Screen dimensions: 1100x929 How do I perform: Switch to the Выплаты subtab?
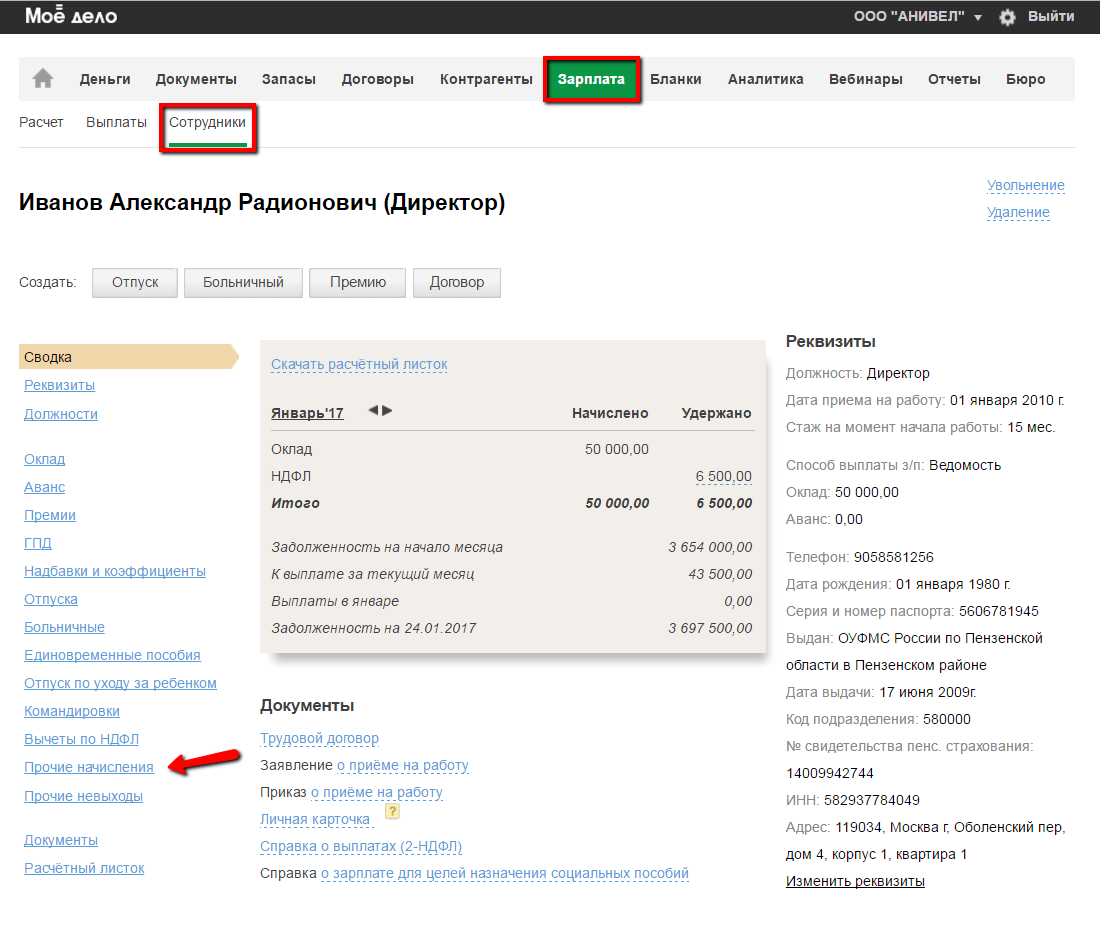click(x=116, y=122)
